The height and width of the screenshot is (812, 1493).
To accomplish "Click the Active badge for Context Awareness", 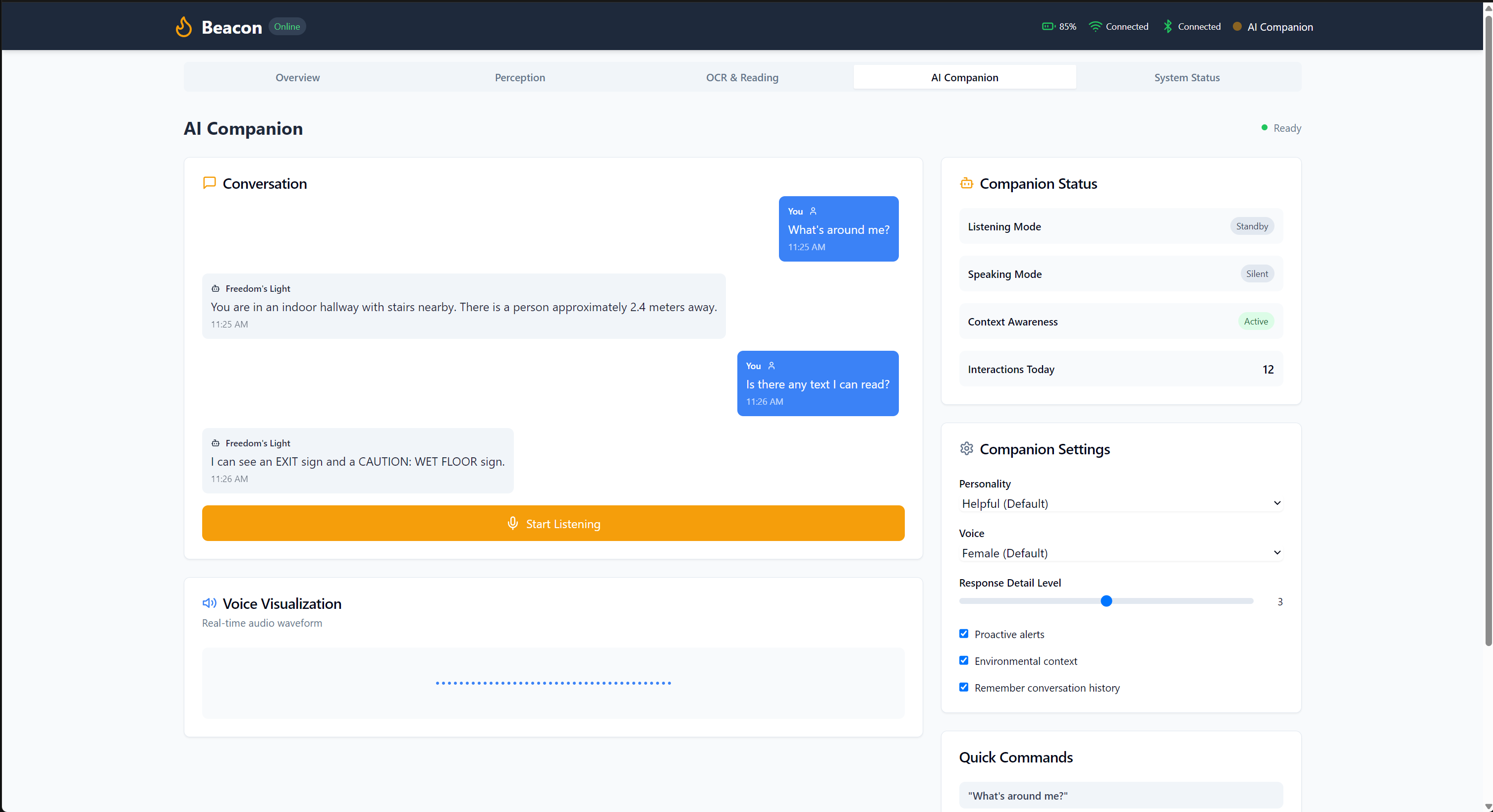I will point(1255,321).
